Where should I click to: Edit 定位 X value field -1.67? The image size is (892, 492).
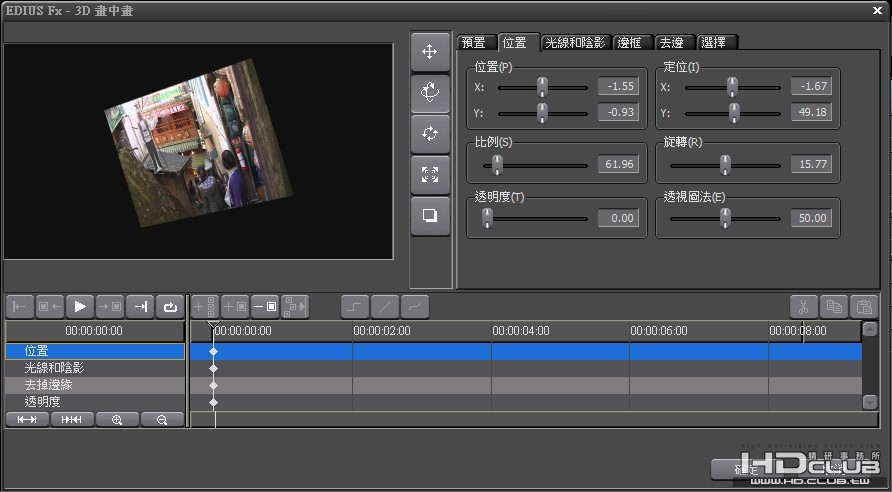coord(811,86)
